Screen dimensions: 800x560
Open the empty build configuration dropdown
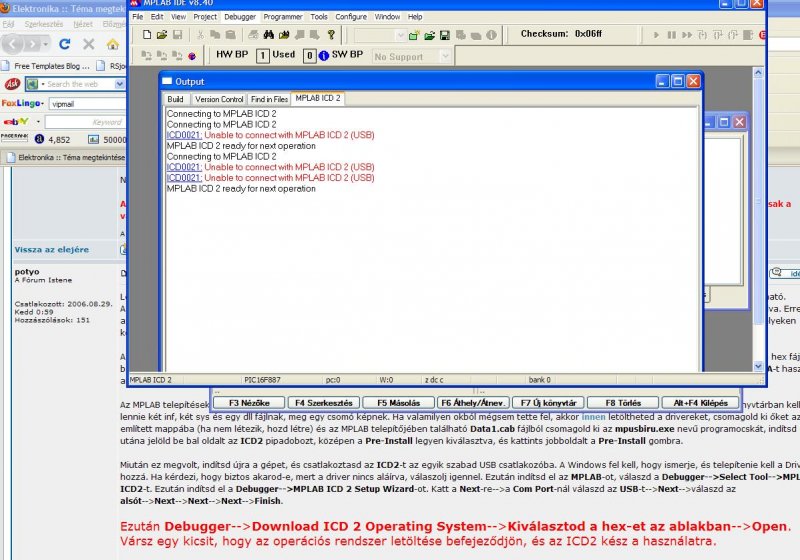click(x=400, y=35)
